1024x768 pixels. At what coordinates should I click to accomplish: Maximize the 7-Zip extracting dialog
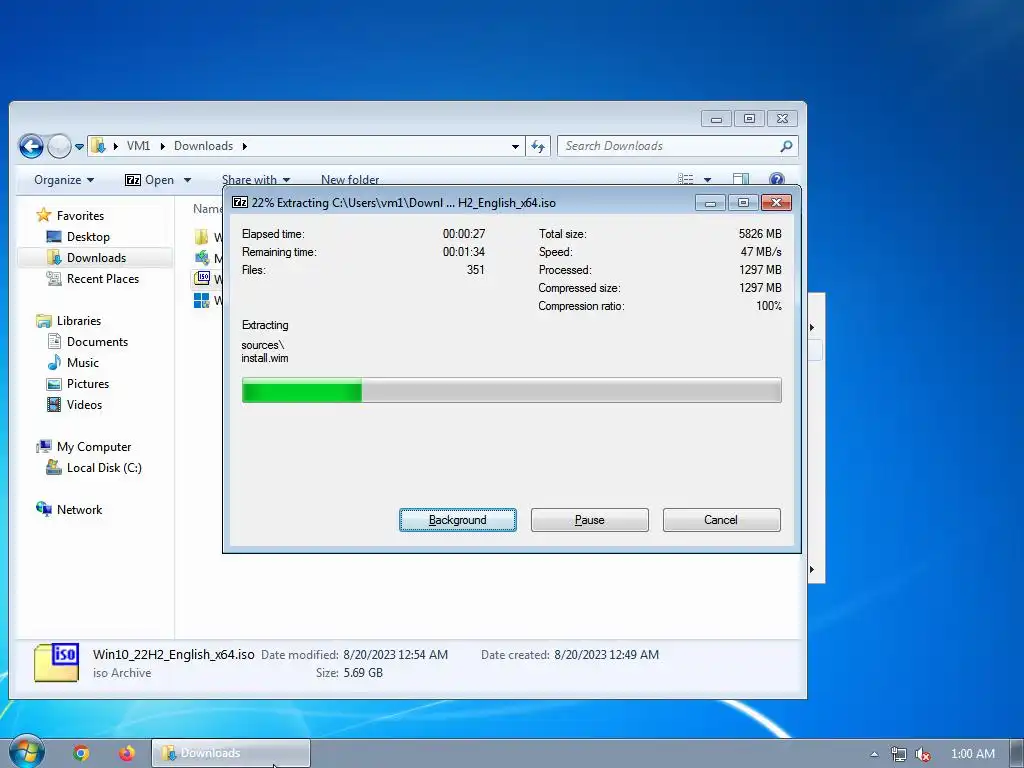[743, 203]
